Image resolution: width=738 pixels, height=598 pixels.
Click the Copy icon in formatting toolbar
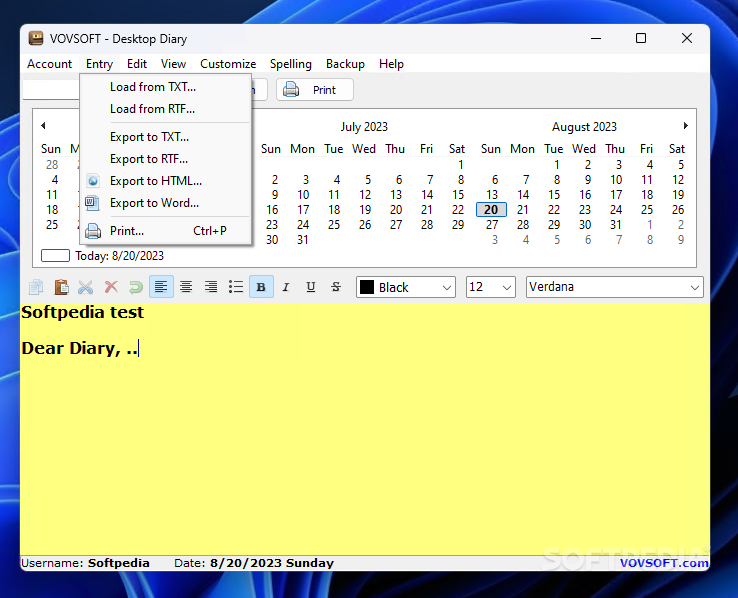click(x=36, y=287)
